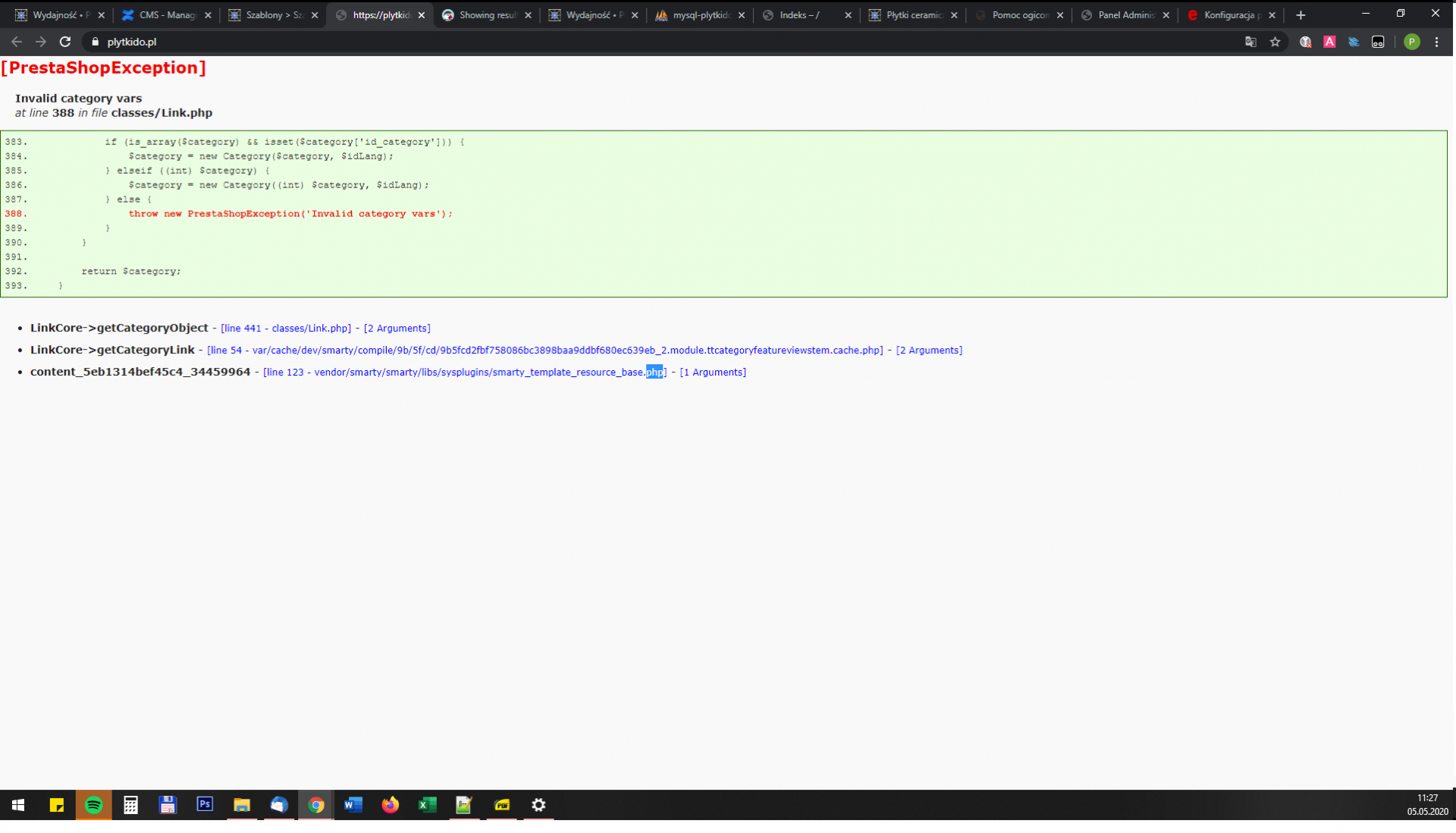Click the address bar showing plytkido.pl
The image size is (1456, 833).
(607, 42)
